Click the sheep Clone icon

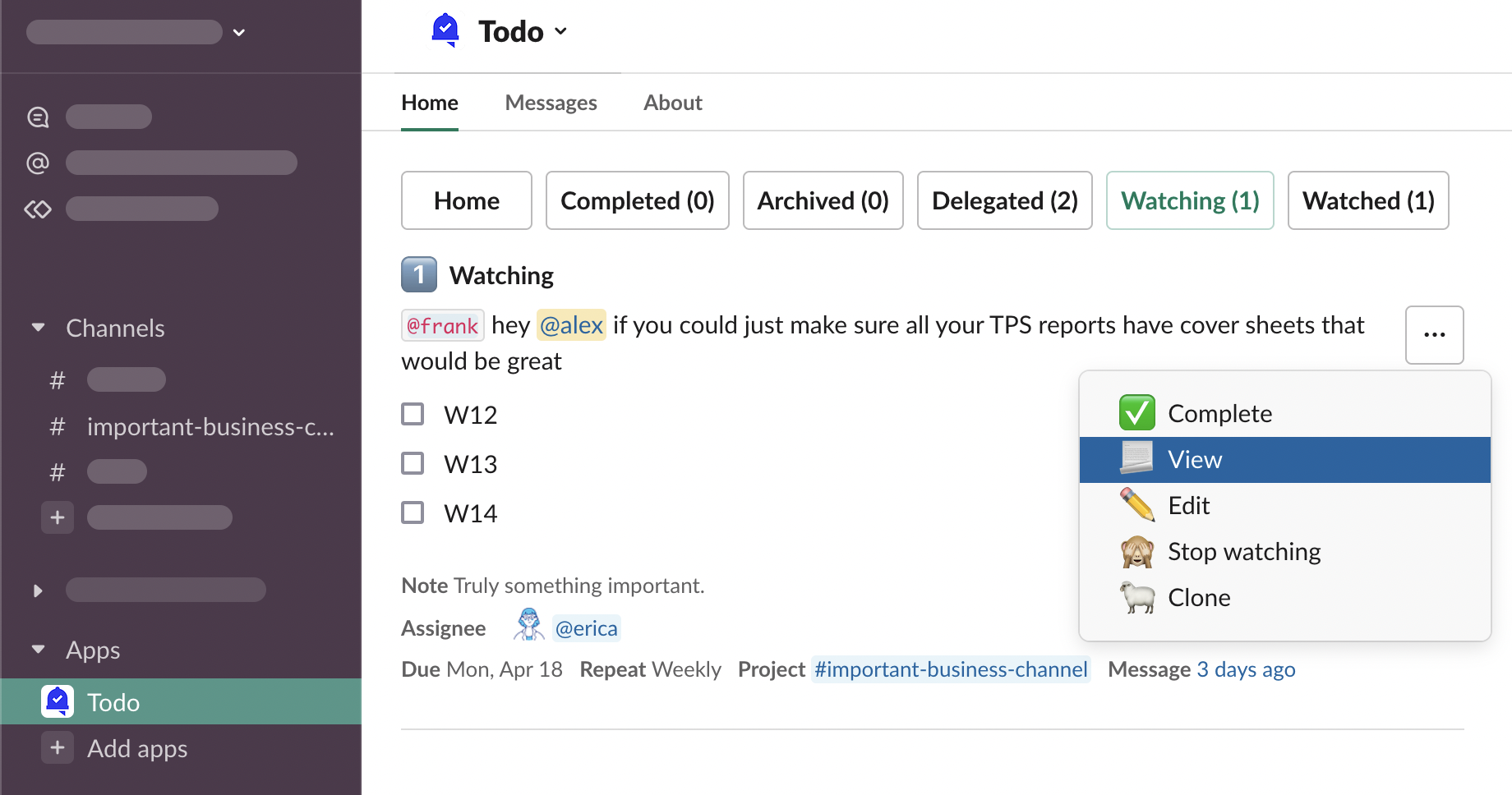click(1136, 597)
